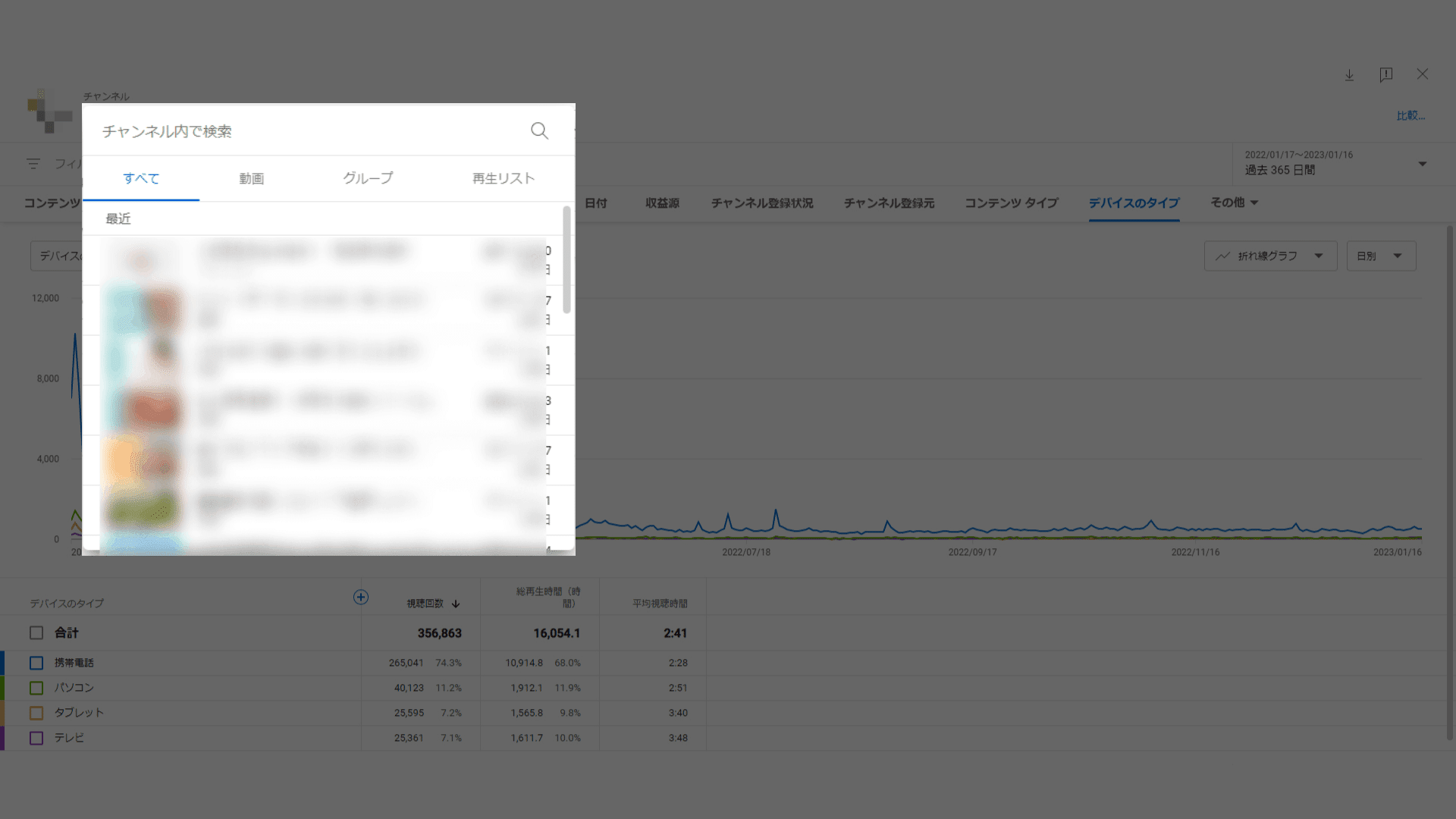This screenshot has height=819, width=1456.
Task: Open the 日別 granularity dropdown
Action: pyautogui.click(x=1381, y=256)
